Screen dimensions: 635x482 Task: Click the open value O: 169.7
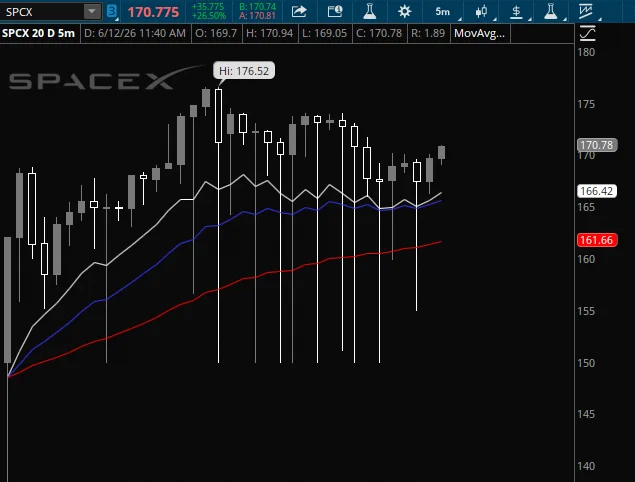tap(216, 33)
